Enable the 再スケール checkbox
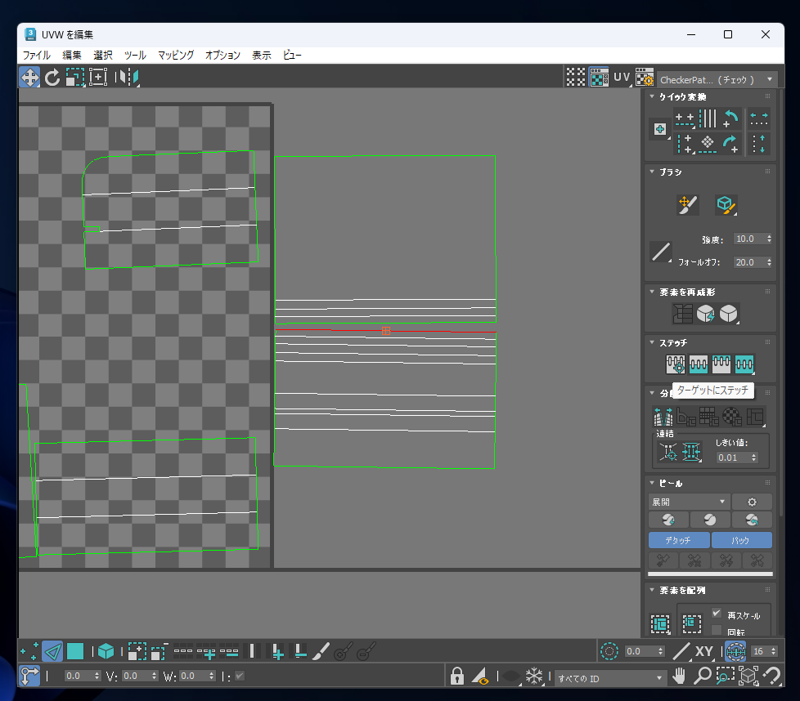The height and width of the screenshot is (701, 800). pos(717,614)
